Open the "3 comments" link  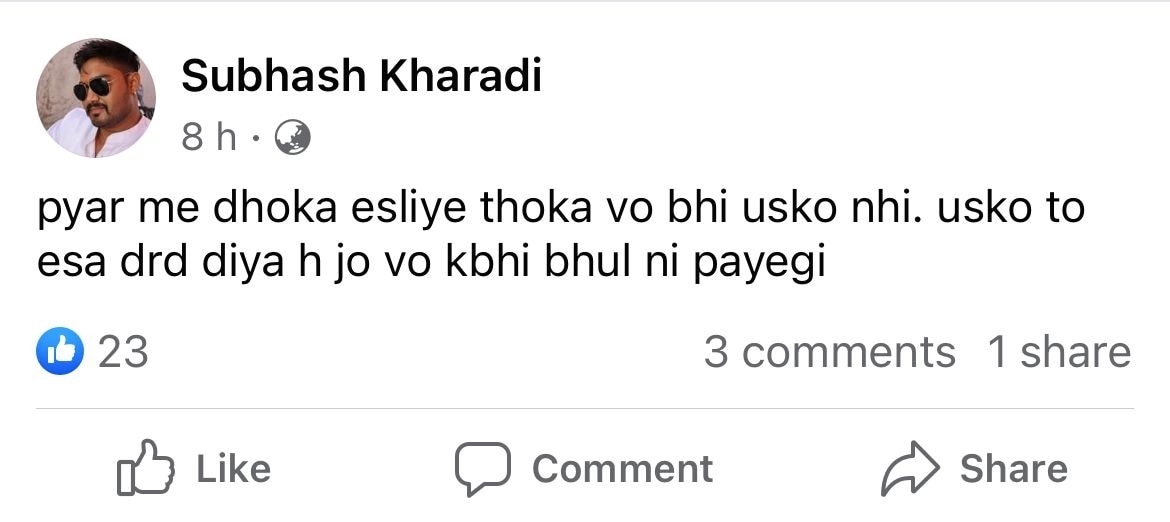click(x=829, y=352)
